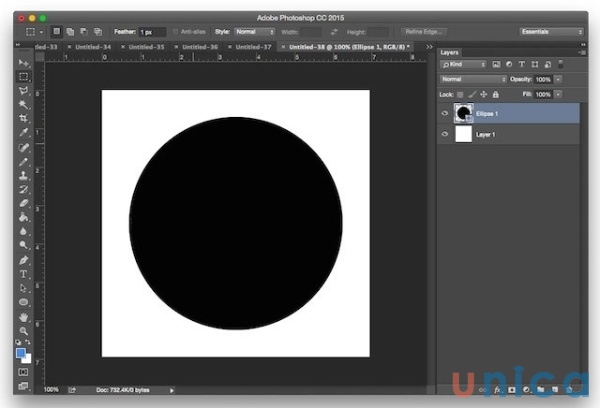This screenshot has width=600, height=408.
Task: Choose New Selection mode in options bar
Action: (57, 31)
